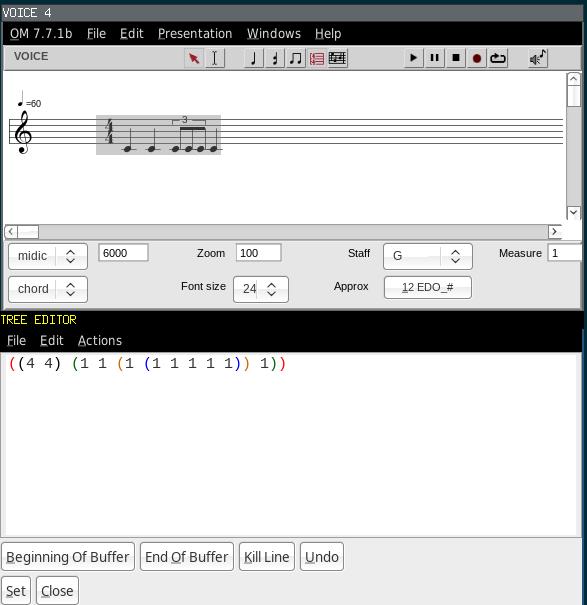Open the Staff G clef dropdown
The image size is (587, 605).
click(x=428, y=256)
